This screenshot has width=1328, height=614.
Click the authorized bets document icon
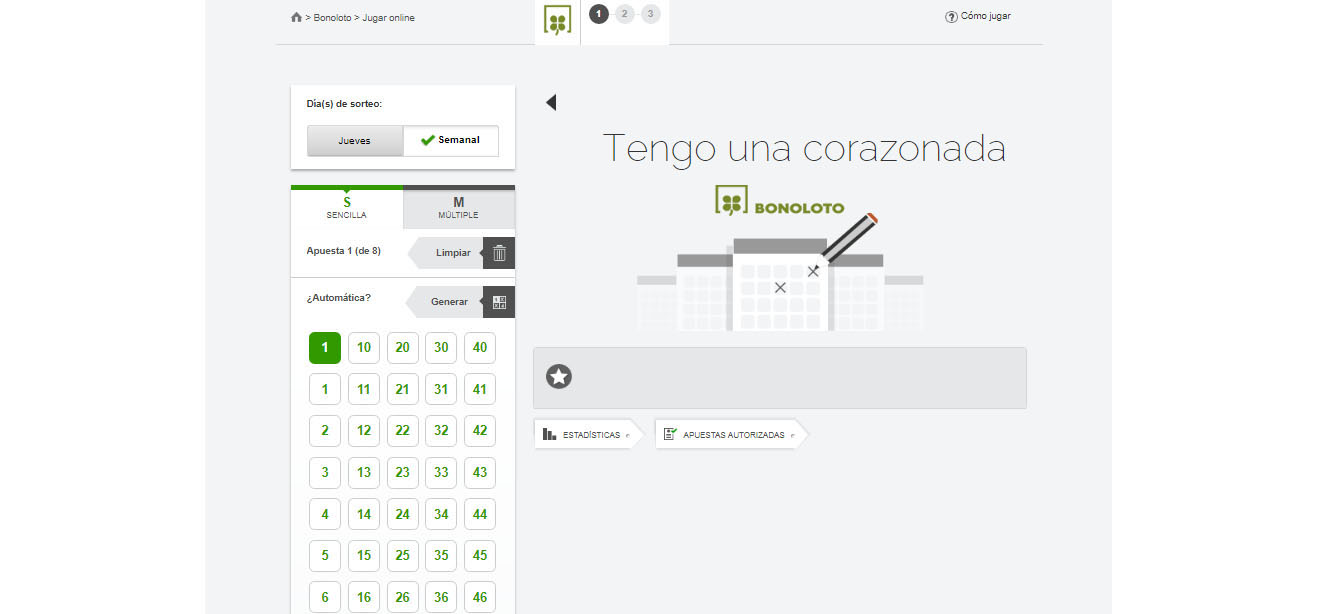[x=670, y=434]
